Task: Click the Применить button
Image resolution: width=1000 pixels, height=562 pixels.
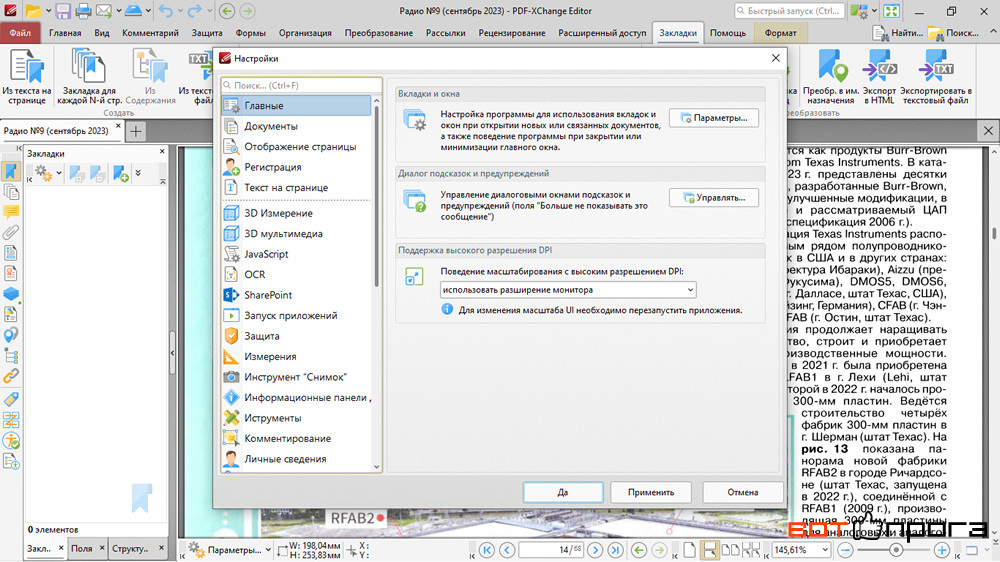Action: coord(651,492)
